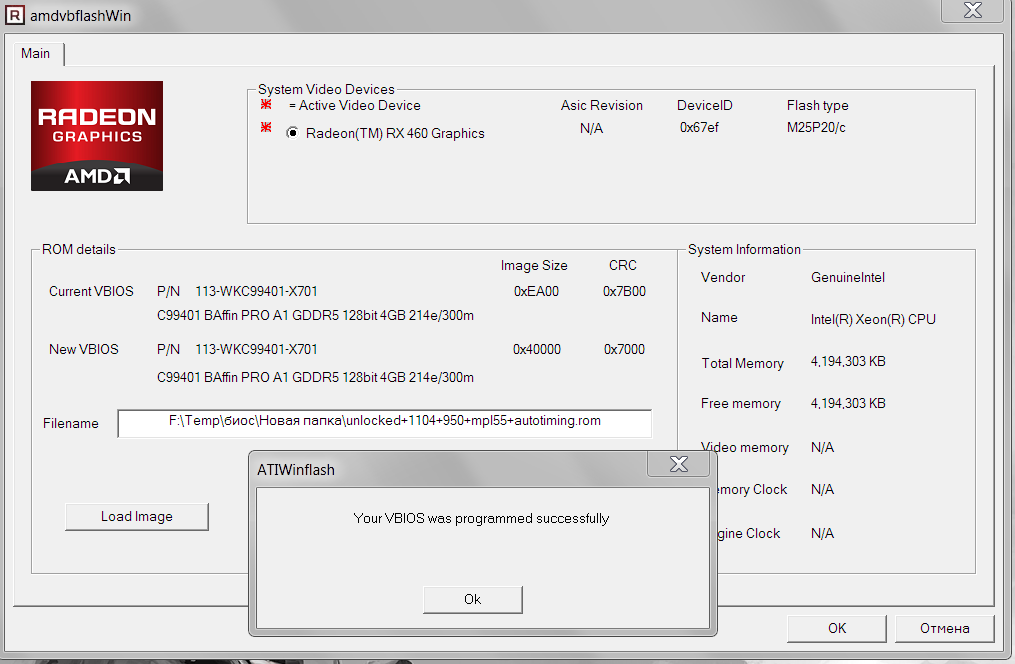Close the ATIWinflash dialog with its X

click(678, 464)
